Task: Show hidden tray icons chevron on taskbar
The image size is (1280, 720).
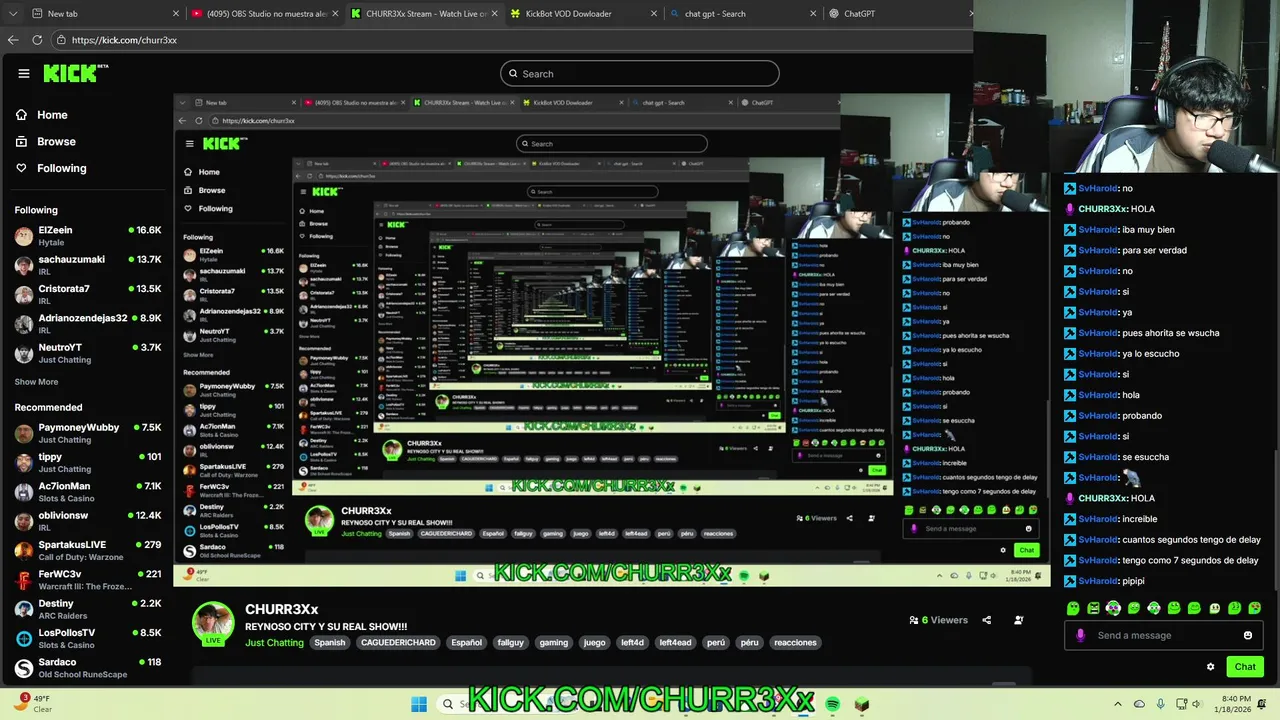Action: click(1118, 704)
